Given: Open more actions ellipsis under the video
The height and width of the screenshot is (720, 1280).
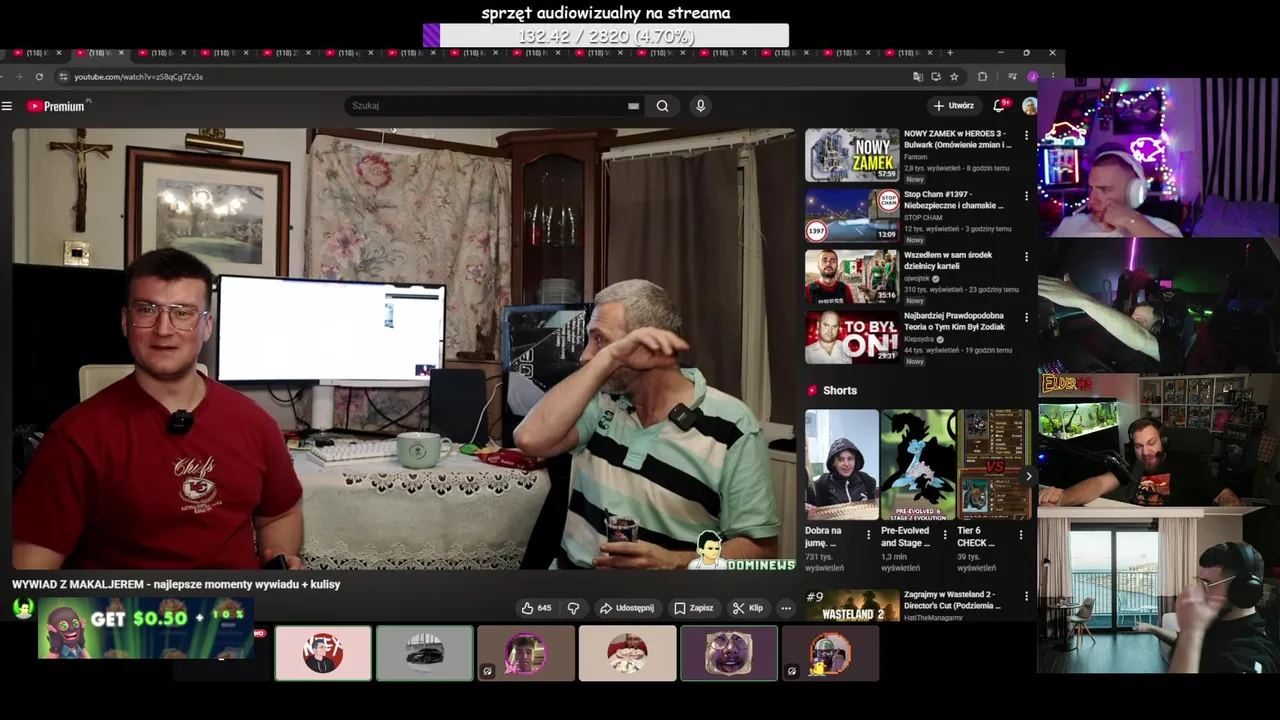Looking at the screenshot, I should (x=785, y=608).
